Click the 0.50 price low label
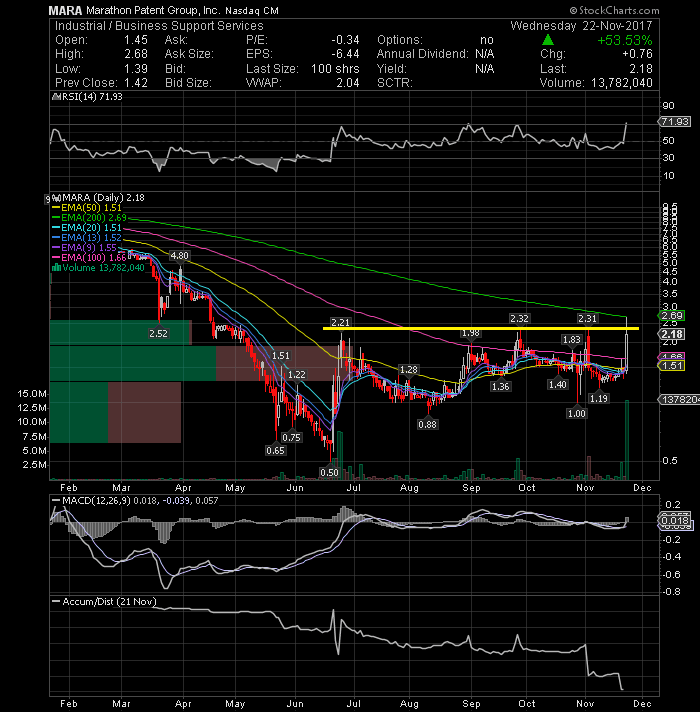This screenshot has height=712, width=700. (x=329, y=472)
